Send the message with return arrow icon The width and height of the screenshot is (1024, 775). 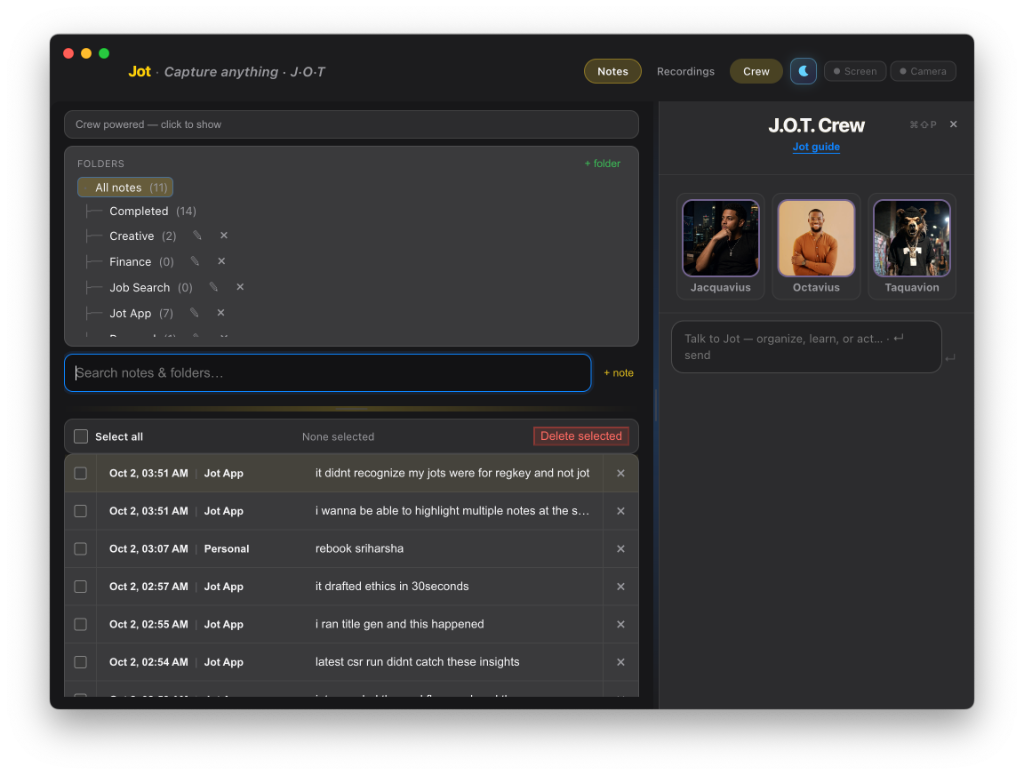coord(950,357)
